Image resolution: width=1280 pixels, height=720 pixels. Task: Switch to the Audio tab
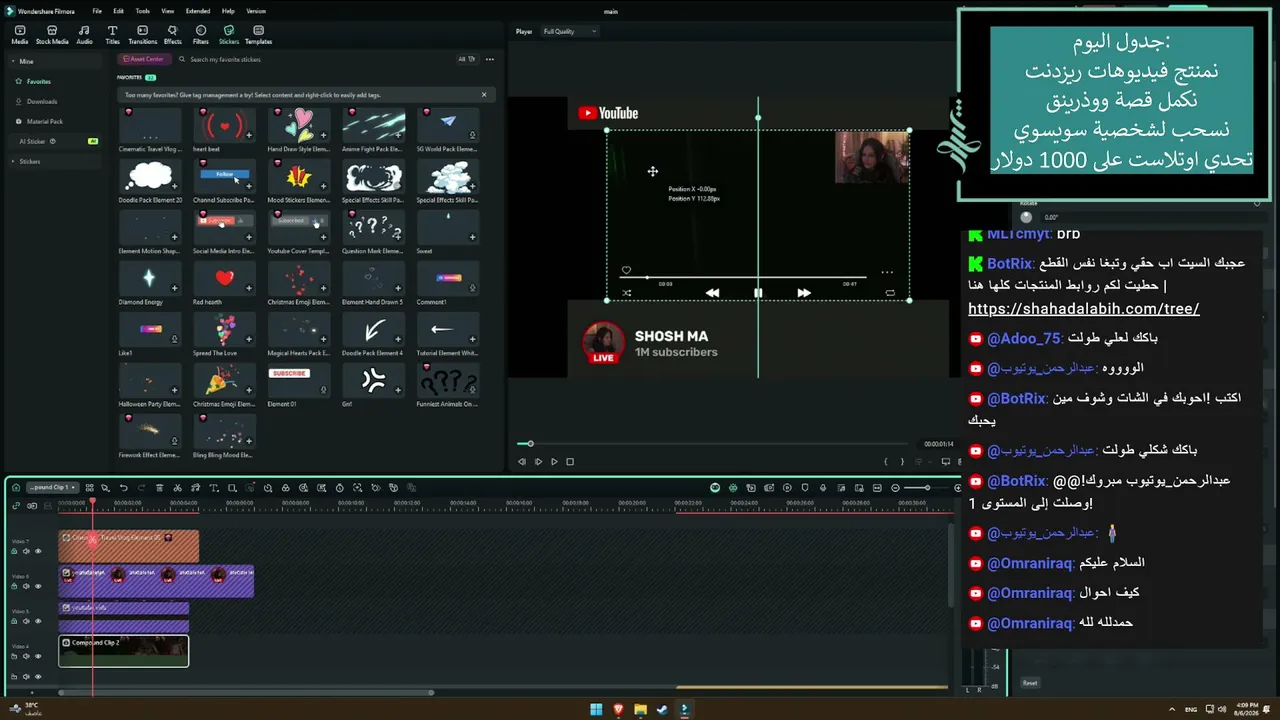84,35
